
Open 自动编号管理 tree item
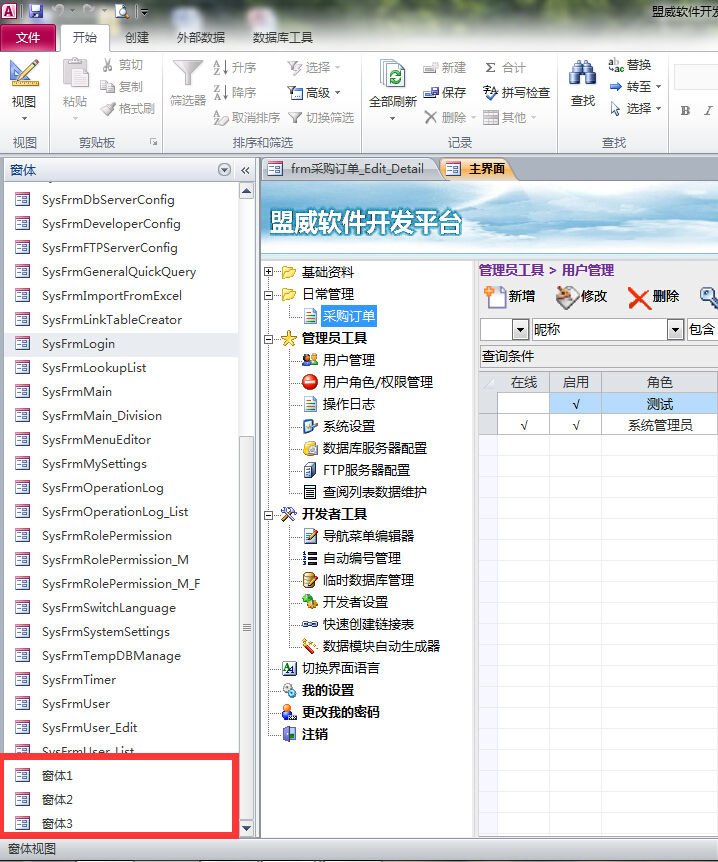pos(362,558)
